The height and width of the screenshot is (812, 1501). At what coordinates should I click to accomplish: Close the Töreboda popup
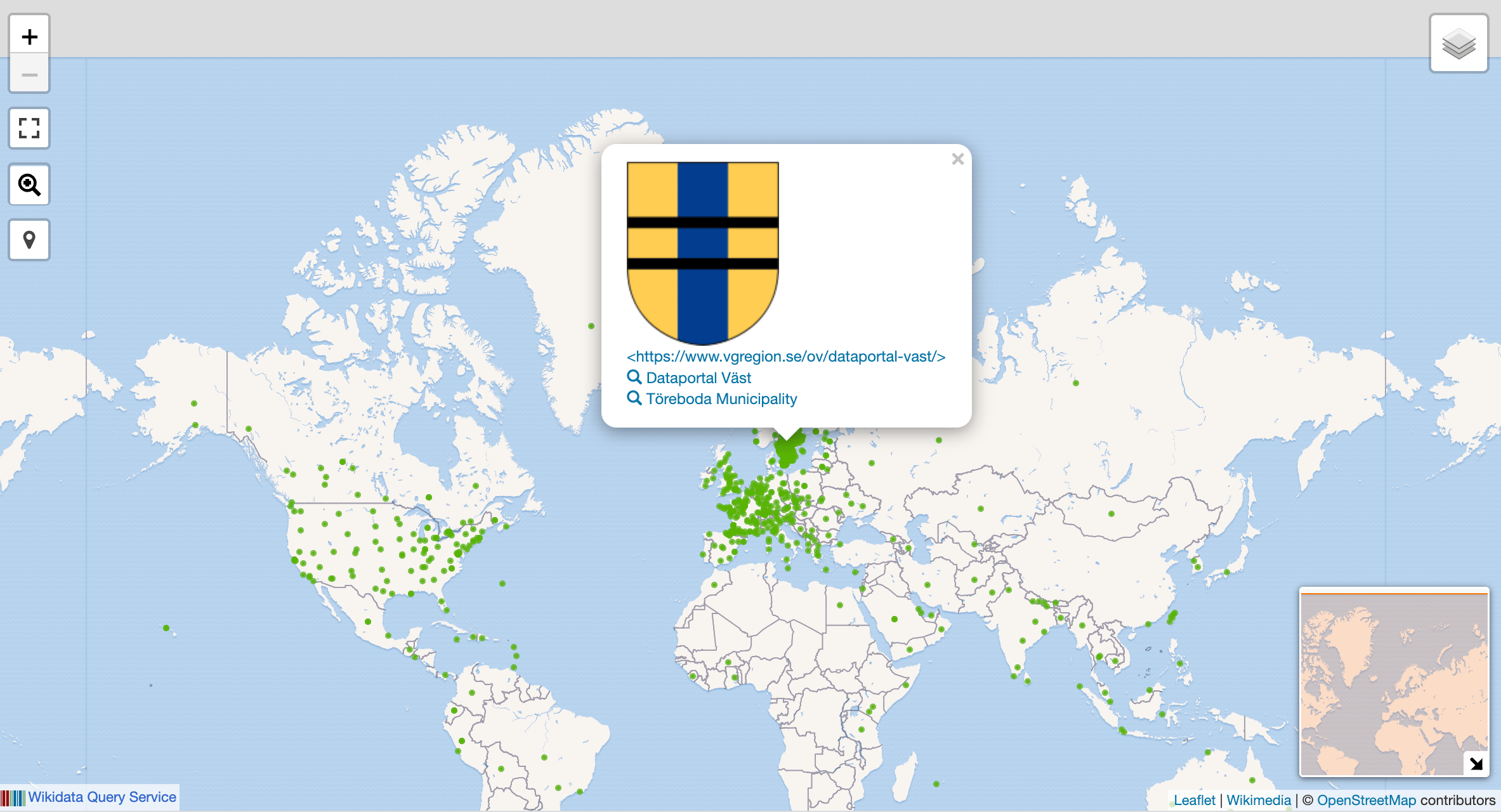pyautogui.click(x=957, y=159)
